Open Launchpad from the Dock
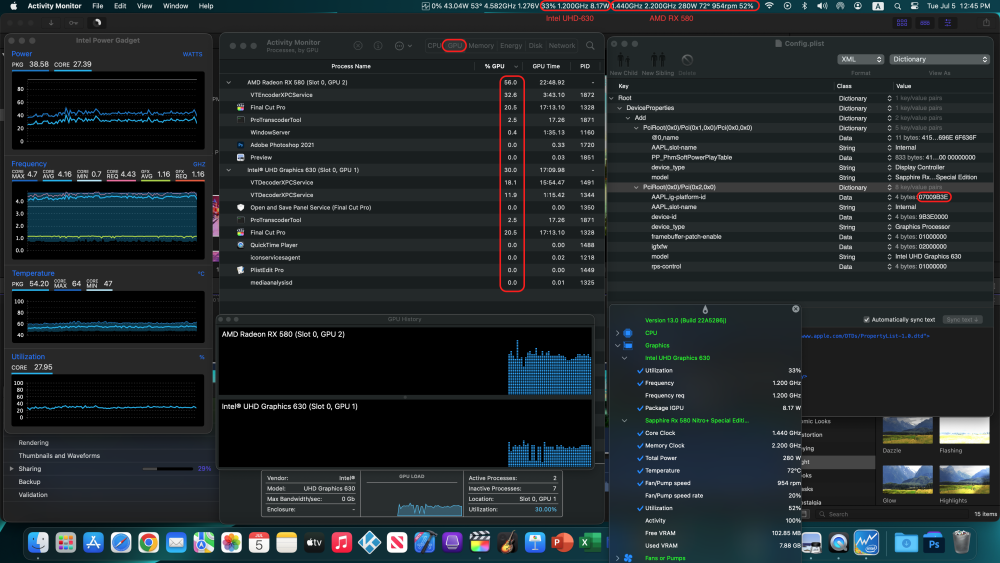This screenshot has height=563, width=1000. tap(66, 543)
